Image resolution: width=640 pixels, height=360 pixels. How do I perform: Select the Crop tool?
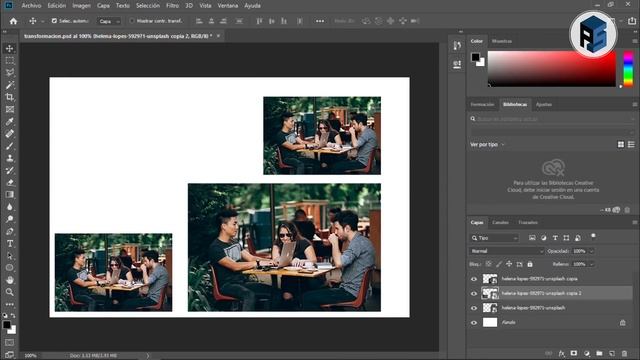(x=9, y=97)
